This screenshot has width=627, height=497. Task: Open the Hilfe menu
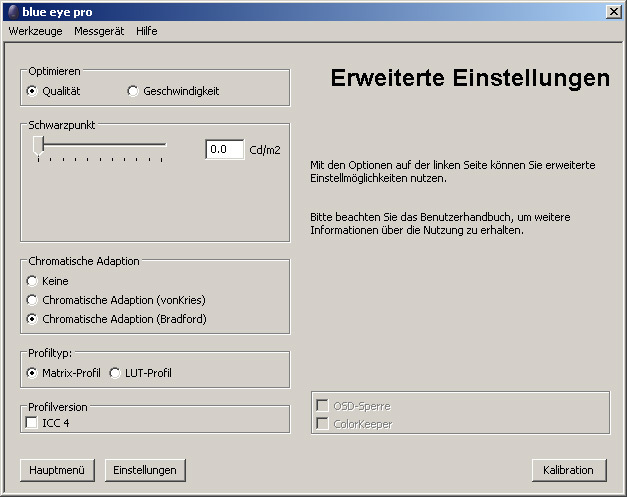[x=147, y=31]
